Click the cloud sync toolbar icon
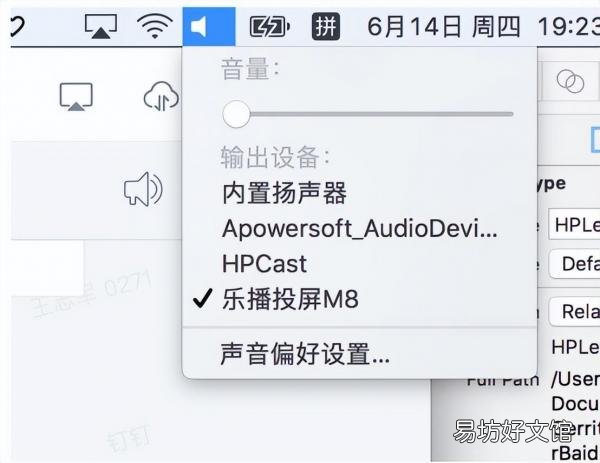This screenshot has height=463, width=600. tap(161, 96)
